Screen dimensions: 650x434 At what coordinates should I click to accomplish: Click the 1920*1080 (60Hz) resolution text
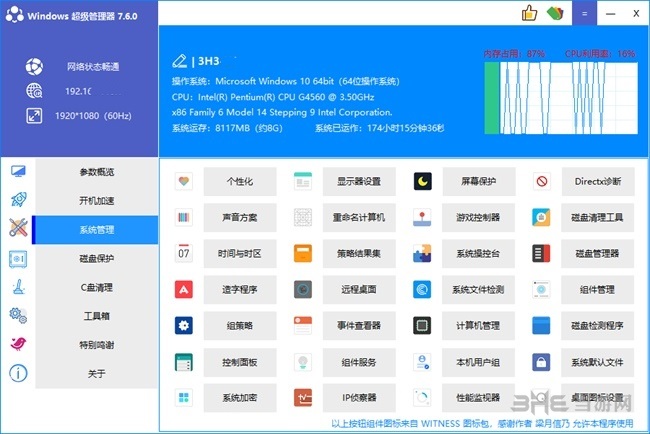(93, 116)
